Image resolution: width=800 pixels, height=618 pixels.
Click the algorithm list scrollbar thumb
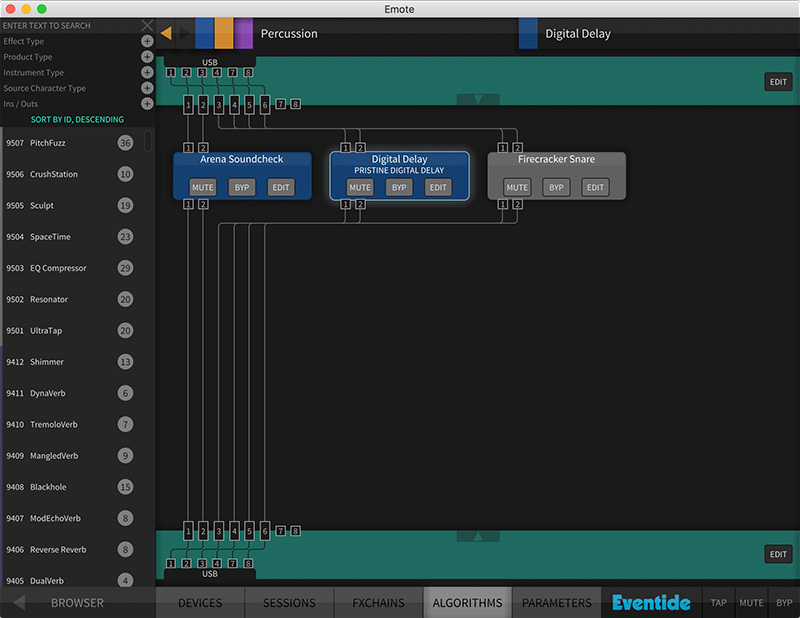coord(148,141)
